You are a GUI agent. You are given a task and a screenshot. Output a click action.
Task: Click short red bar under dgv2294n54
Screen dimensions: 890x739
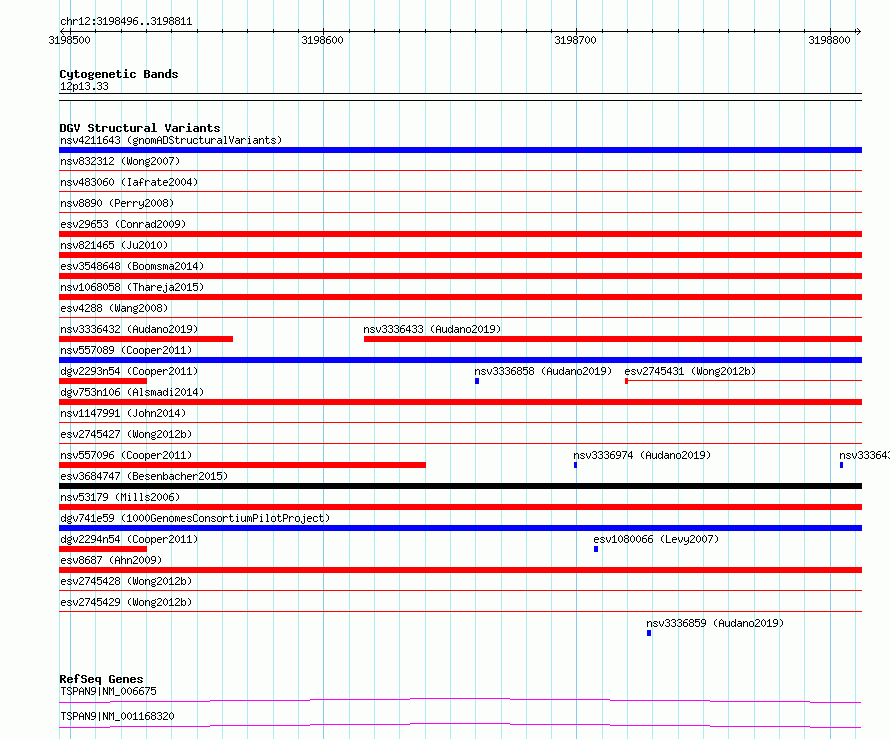103,549
